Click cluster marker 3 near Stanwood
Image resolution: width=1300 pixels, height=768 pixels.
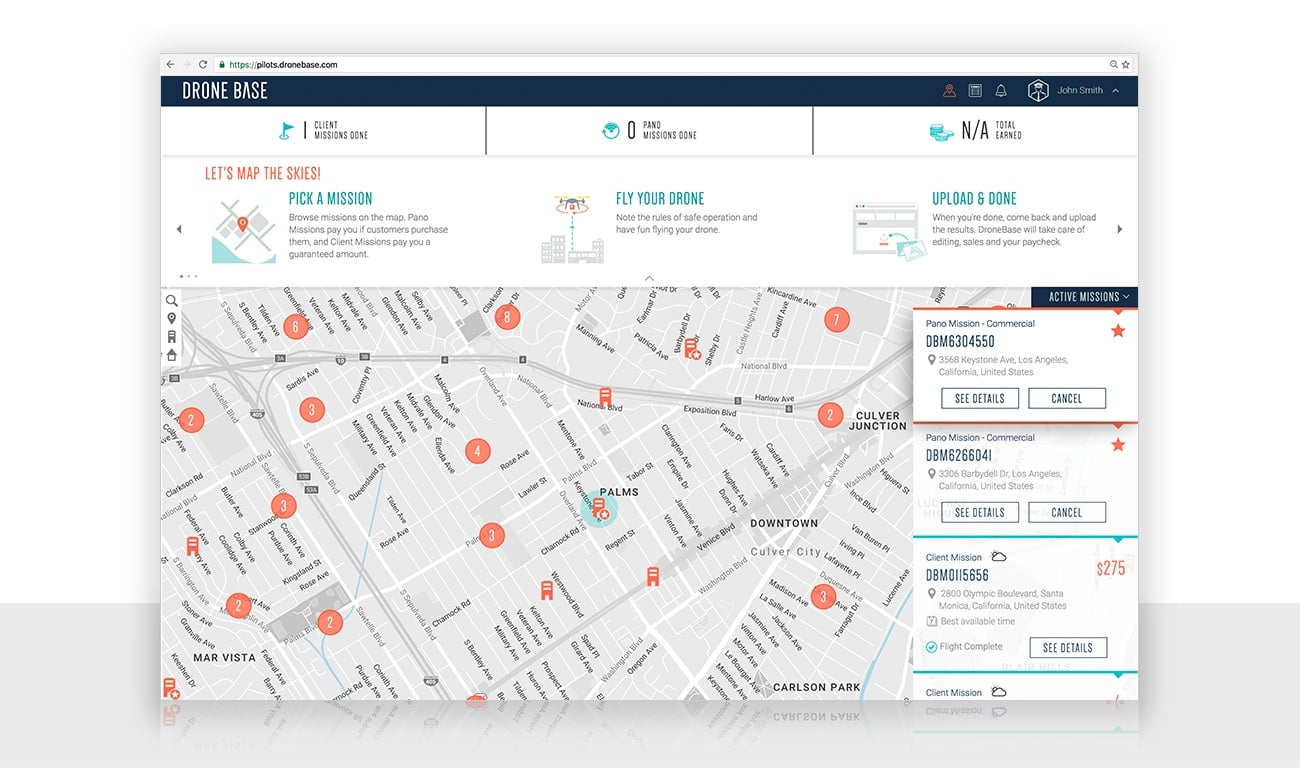284,506
